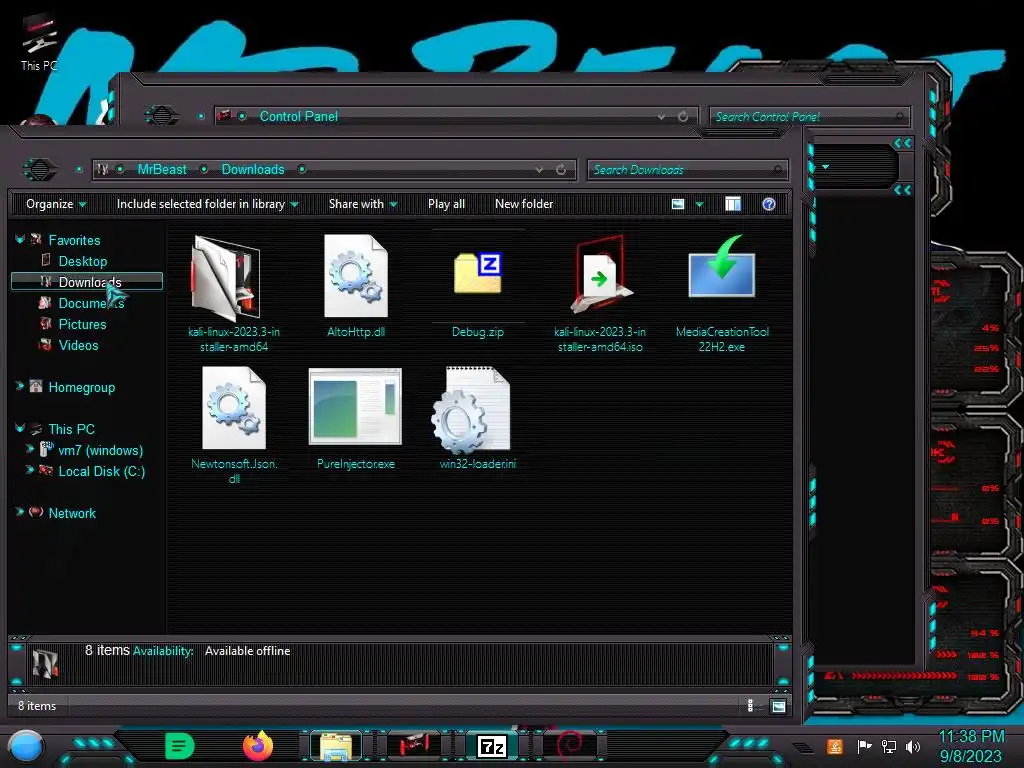Expand the Local Disk (C:) node
1024x768 pixels.
pyautogui.click(x=29, y=470)
